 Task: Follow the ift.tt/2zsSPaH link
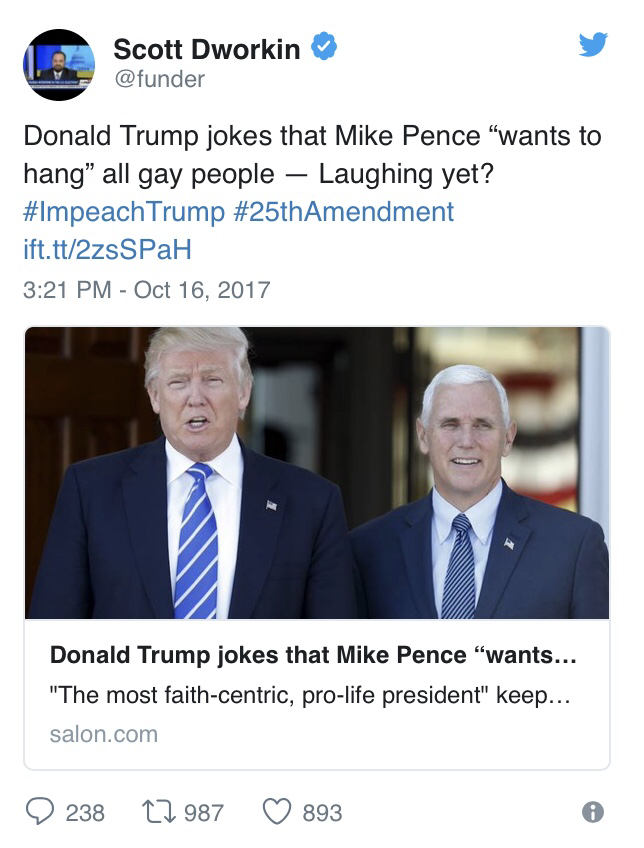(107, 250)
